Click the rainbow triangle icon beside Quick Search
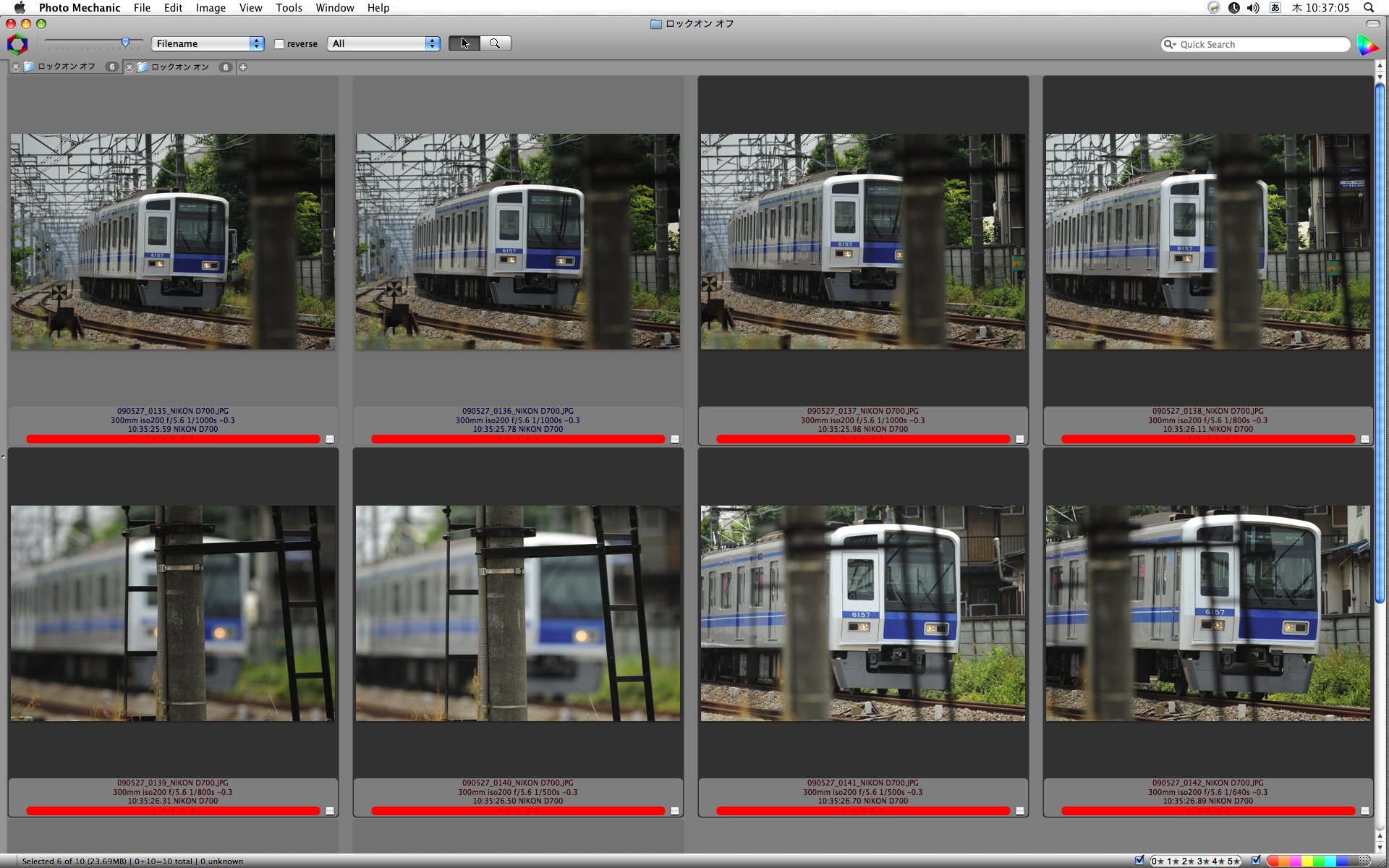The width and height of the screenshot is (1389, 868). point(1367,45)
